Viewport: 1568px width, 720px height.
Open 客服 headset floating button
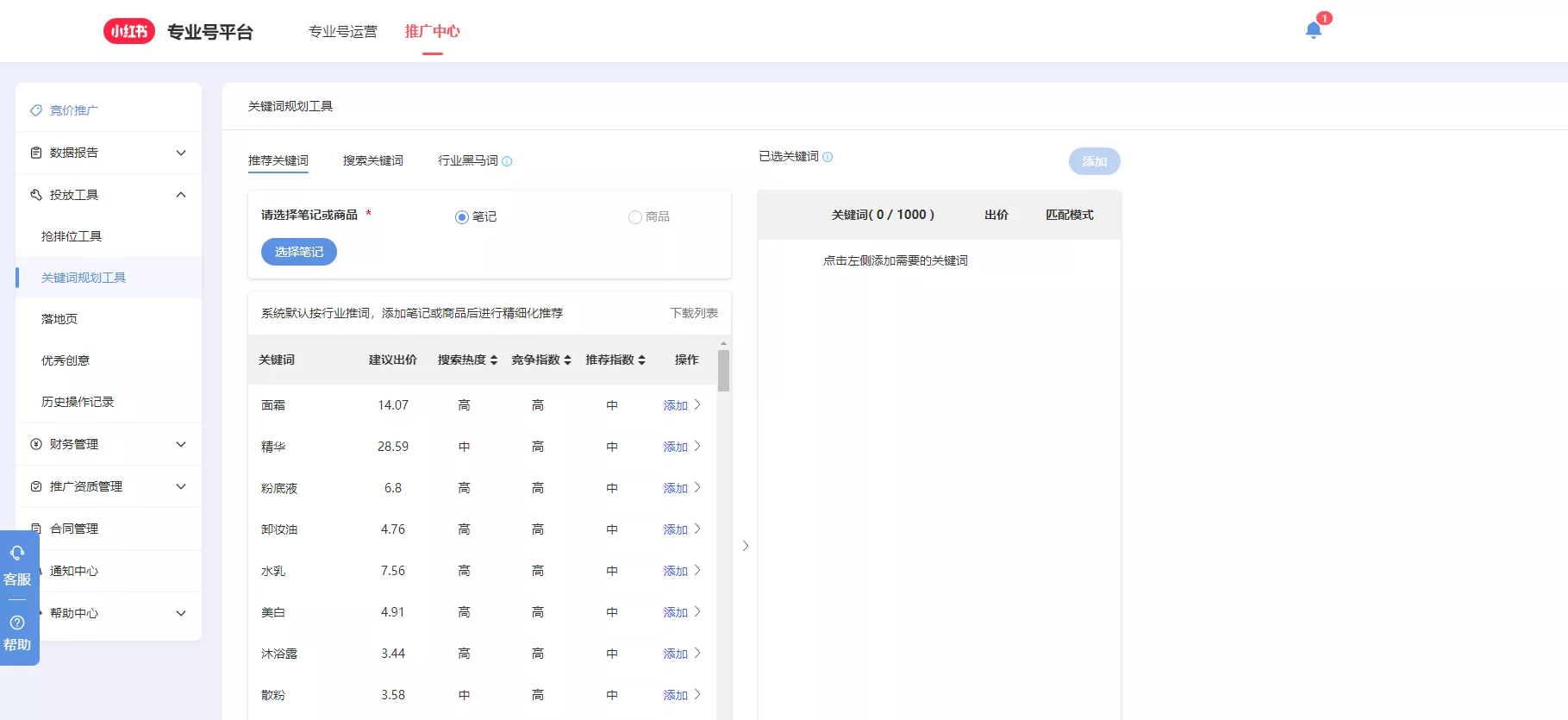click(x=17, y=565)
